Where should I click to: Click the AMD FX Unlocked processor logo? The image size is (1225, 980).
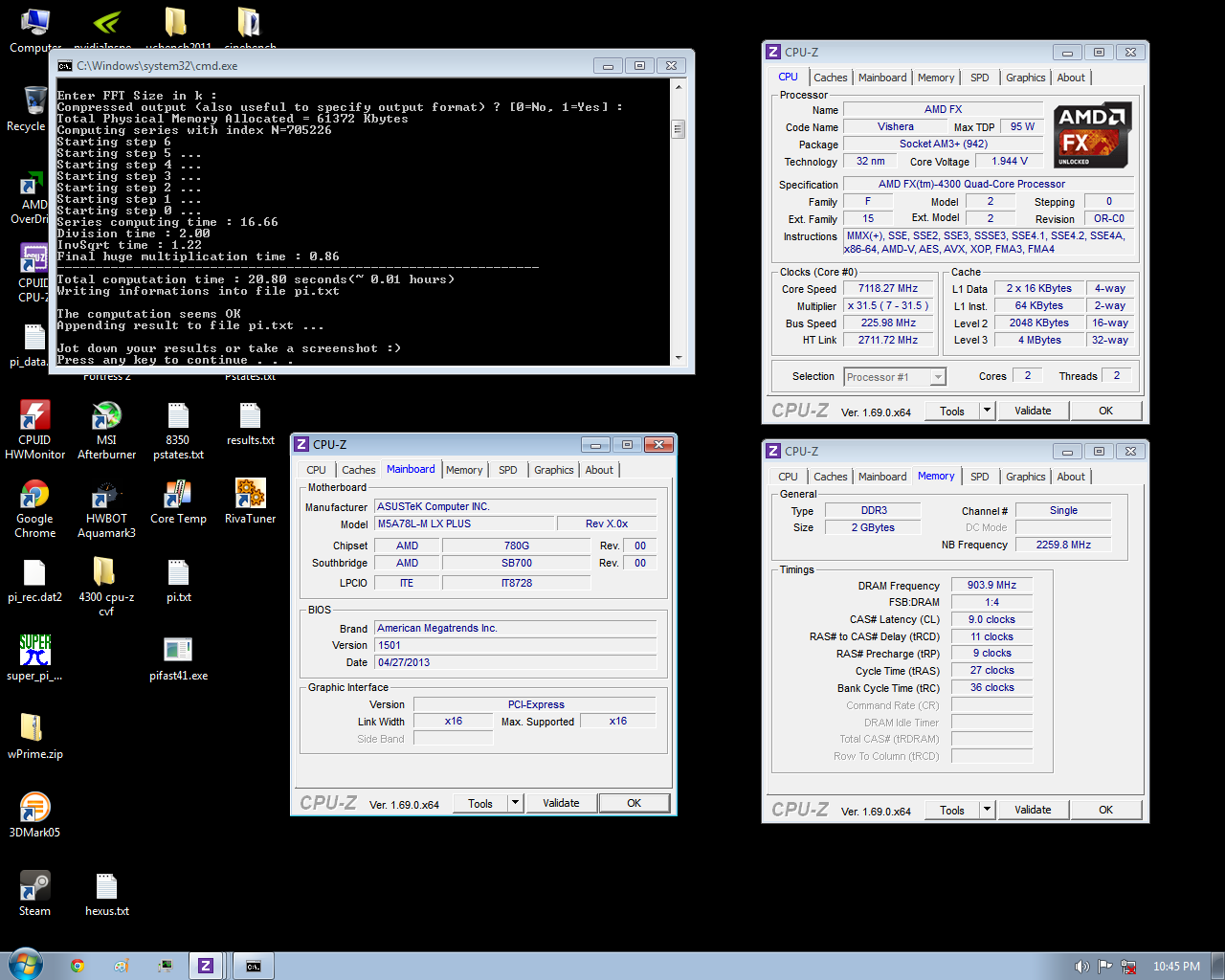click(1092, 136)
